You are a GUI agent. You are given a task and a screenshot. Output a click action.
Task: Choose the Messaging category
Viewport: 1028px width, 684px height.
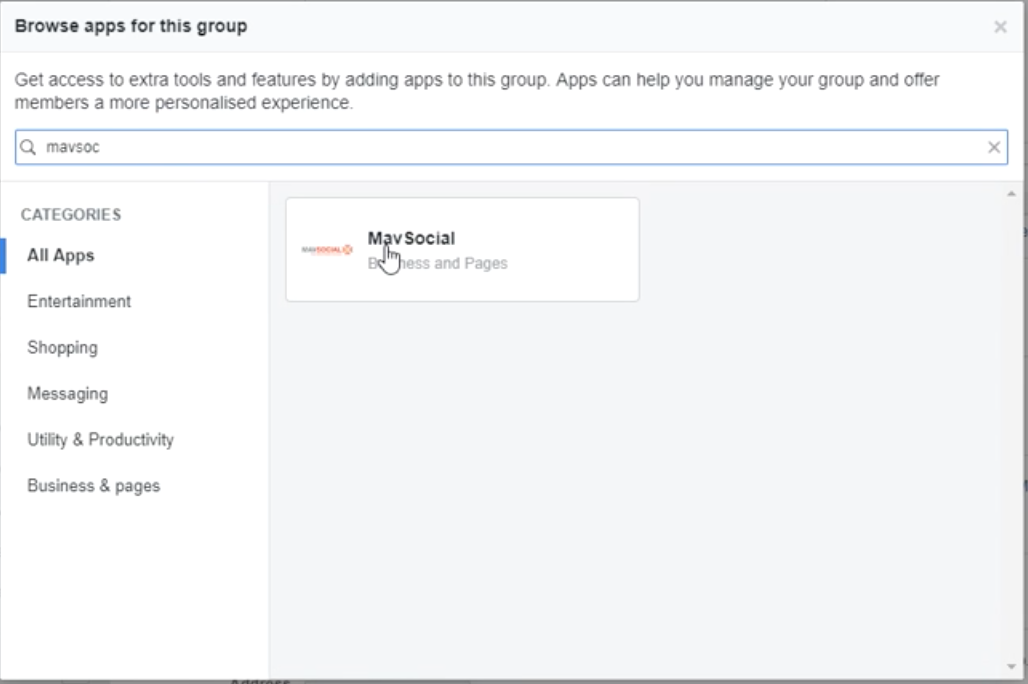point(67,393)
